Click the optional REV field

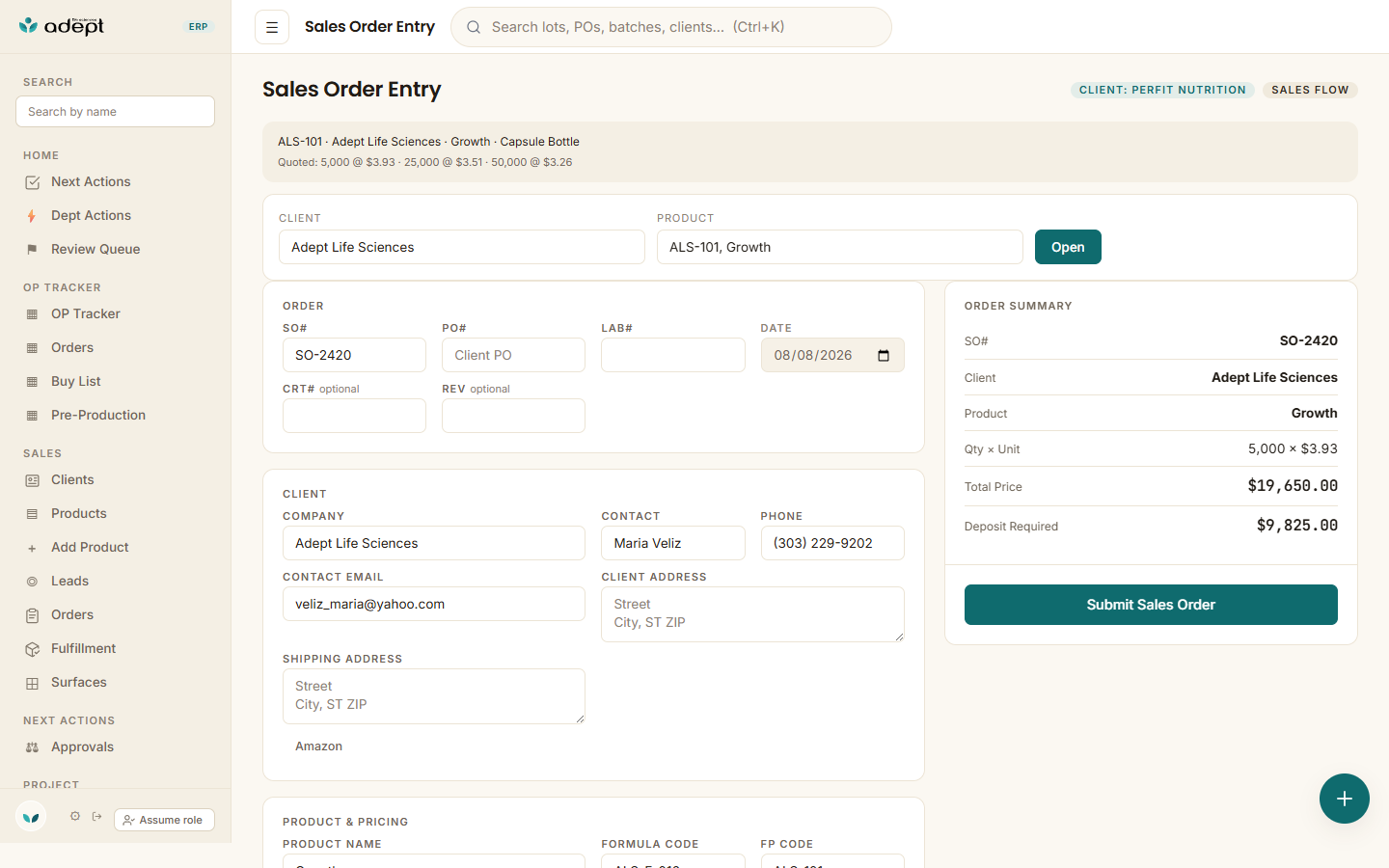(x=513, y=416)
